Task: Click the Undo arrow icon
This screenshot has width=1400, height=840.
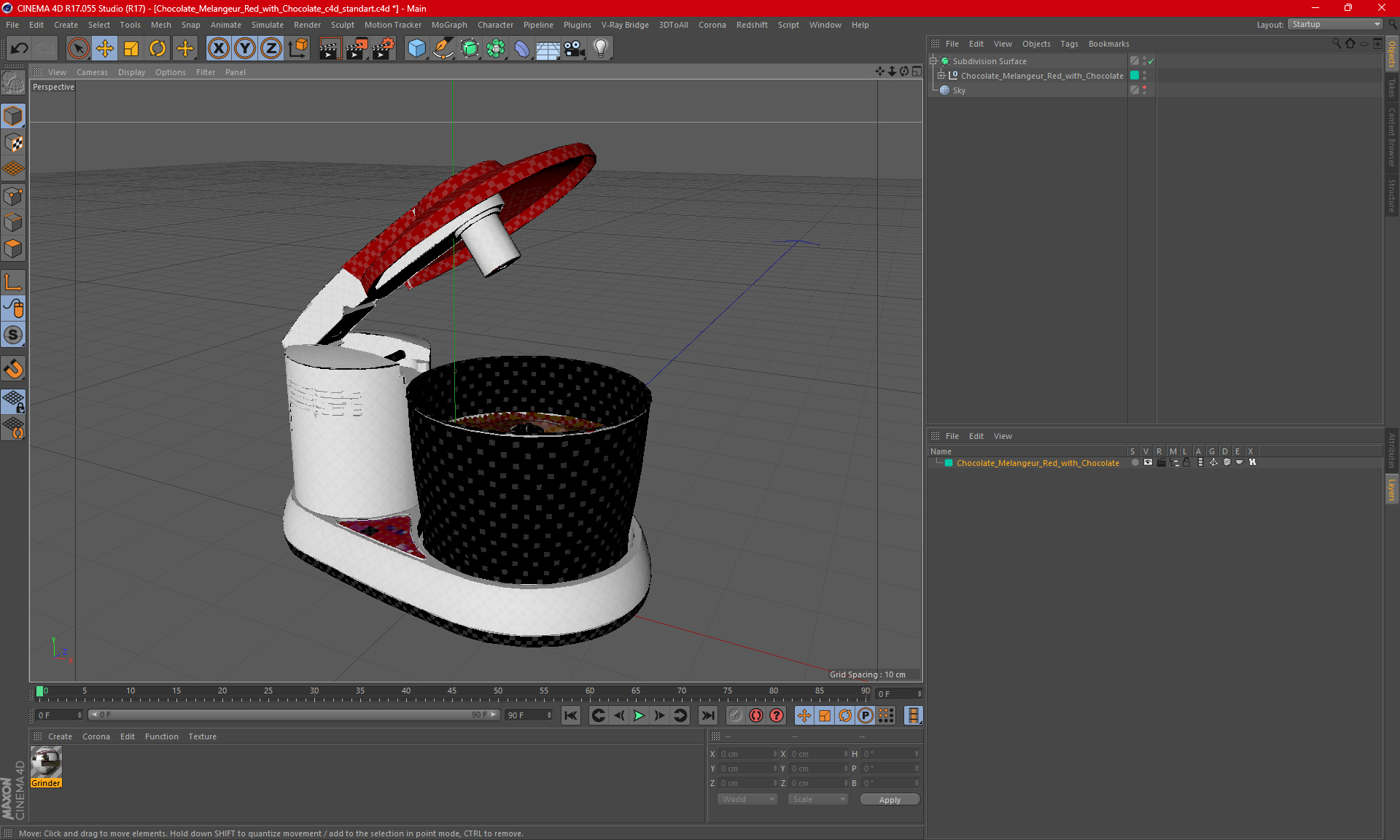Action: (x=20, y=49)
